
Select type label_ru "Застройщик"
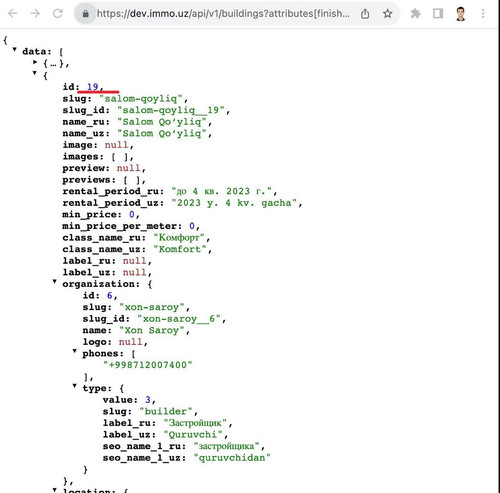click(x=195, y=423)
